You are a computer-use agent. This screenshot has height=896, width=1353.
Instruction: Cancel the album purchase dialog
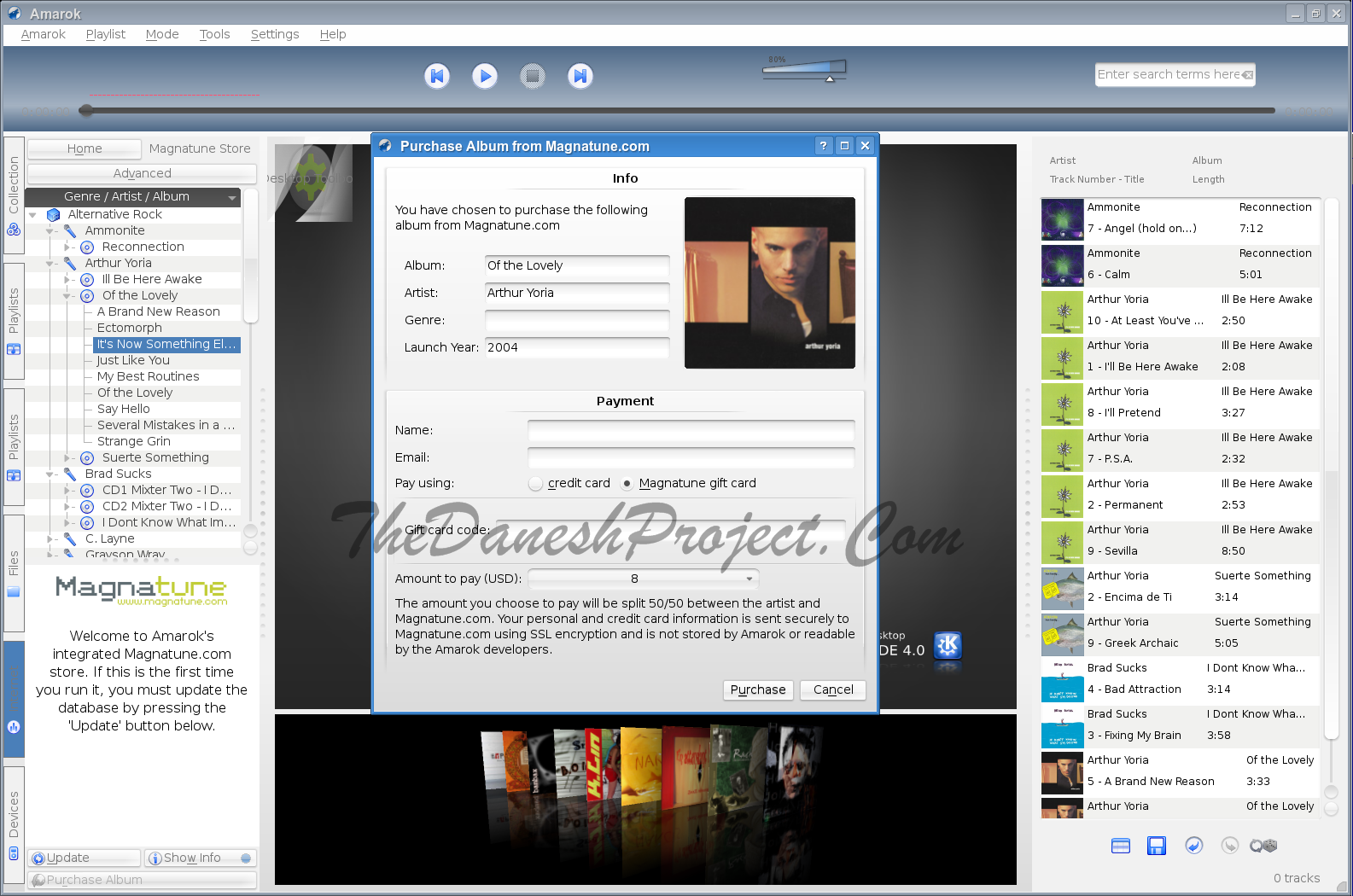coord(833,689)
